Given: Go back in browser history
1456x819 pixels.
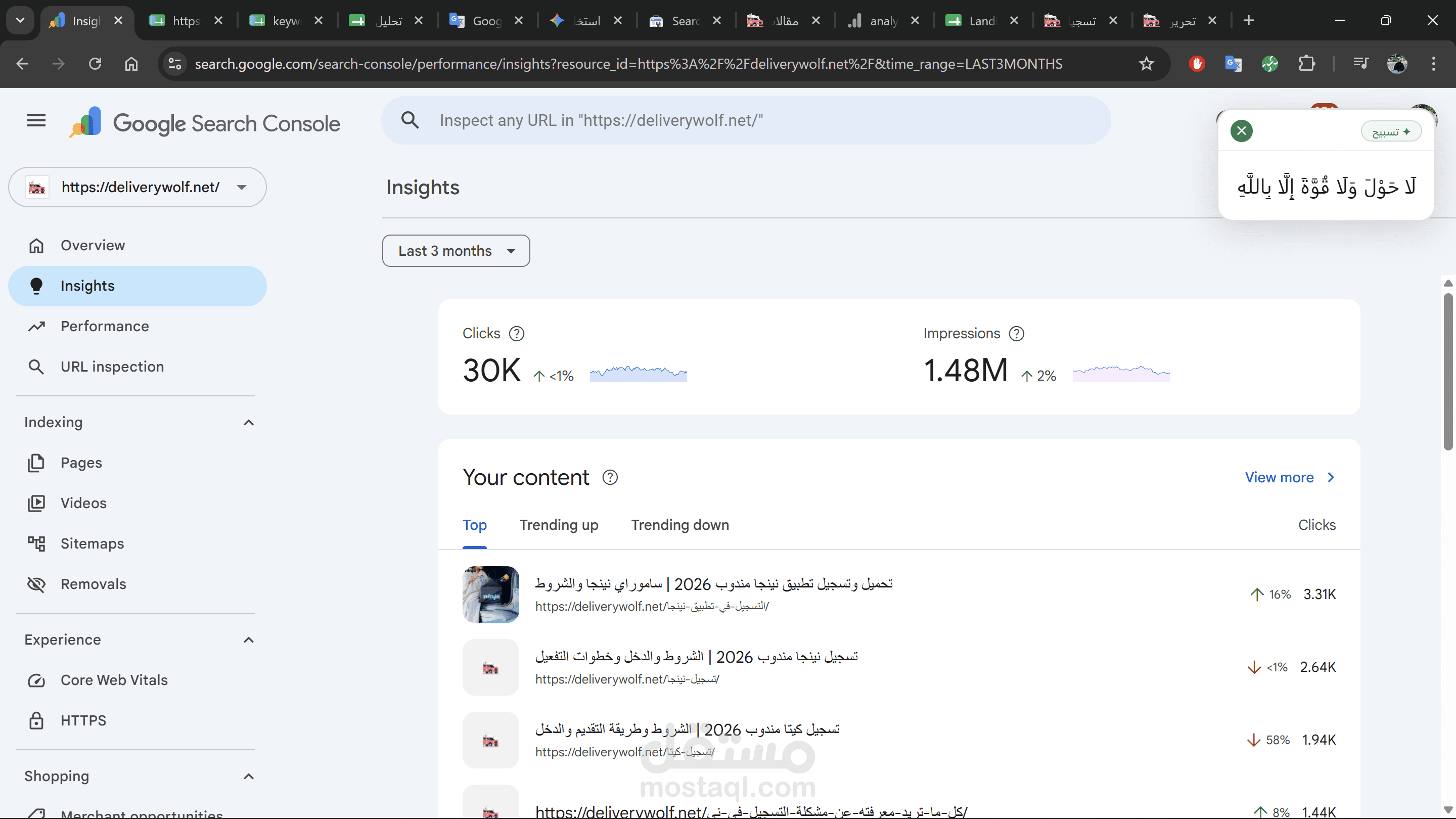Looking at the screenshot, I should pyautogui.click(x=23, y=64).
